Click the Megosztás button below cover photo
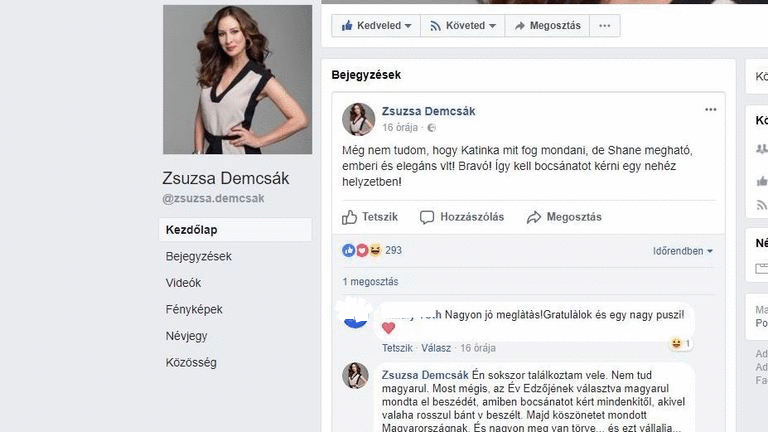Screen dimensions: 768x432 click(x=547, y=26)
